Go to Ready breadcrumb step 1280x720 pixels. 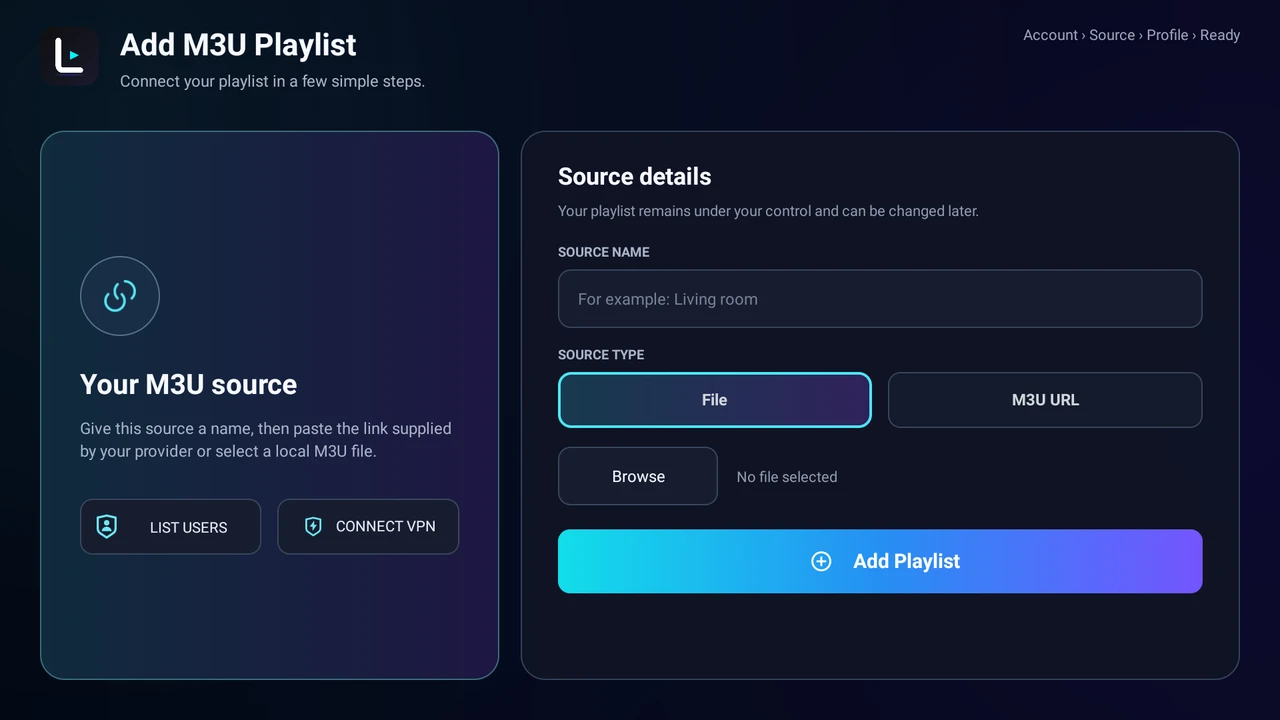coord(1220,35)
